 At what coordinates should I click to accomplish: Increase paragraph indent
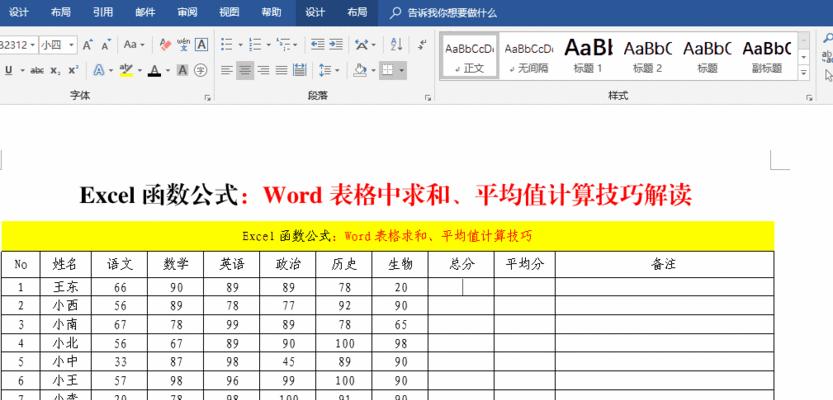(336, 45)
